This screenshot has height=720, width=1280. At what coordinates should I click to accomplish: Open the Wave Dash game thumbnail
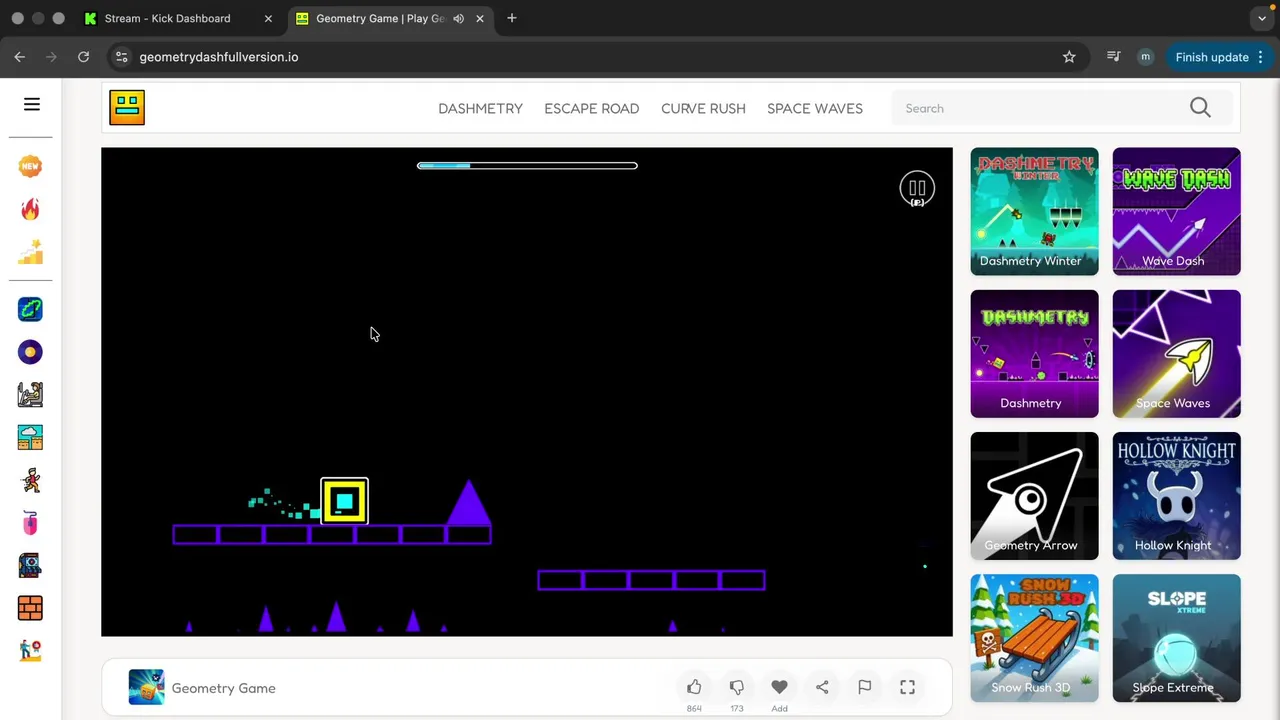pos(1176,211)
